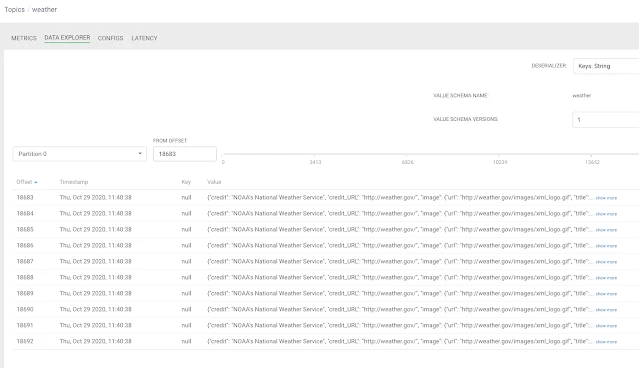This screenshot has height=368, width=639.
Task: Show more for offset 18683 value
Action: pyautogui.click(x=606, y=198)
